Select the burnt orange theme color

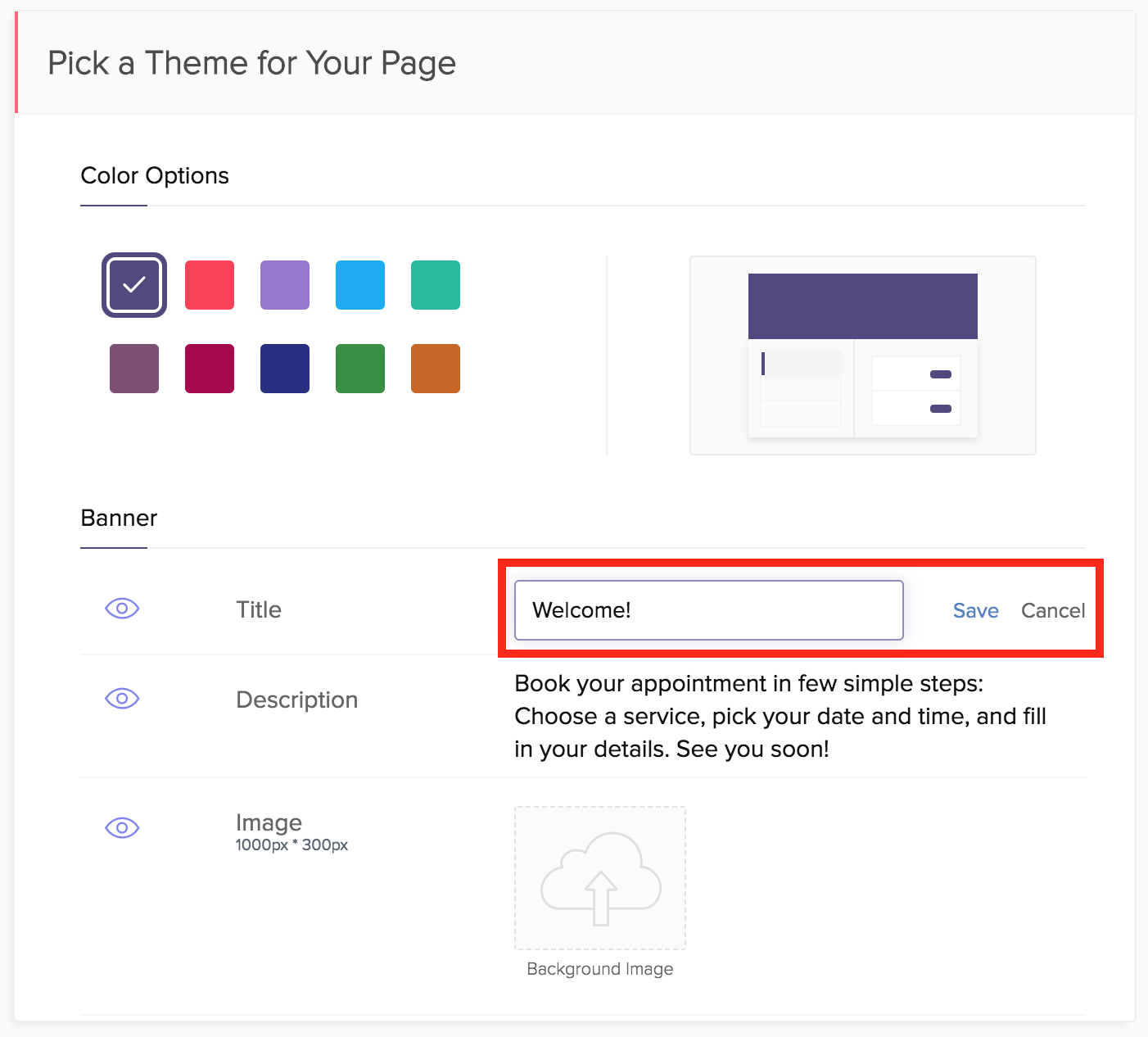(x=436, y=369)
